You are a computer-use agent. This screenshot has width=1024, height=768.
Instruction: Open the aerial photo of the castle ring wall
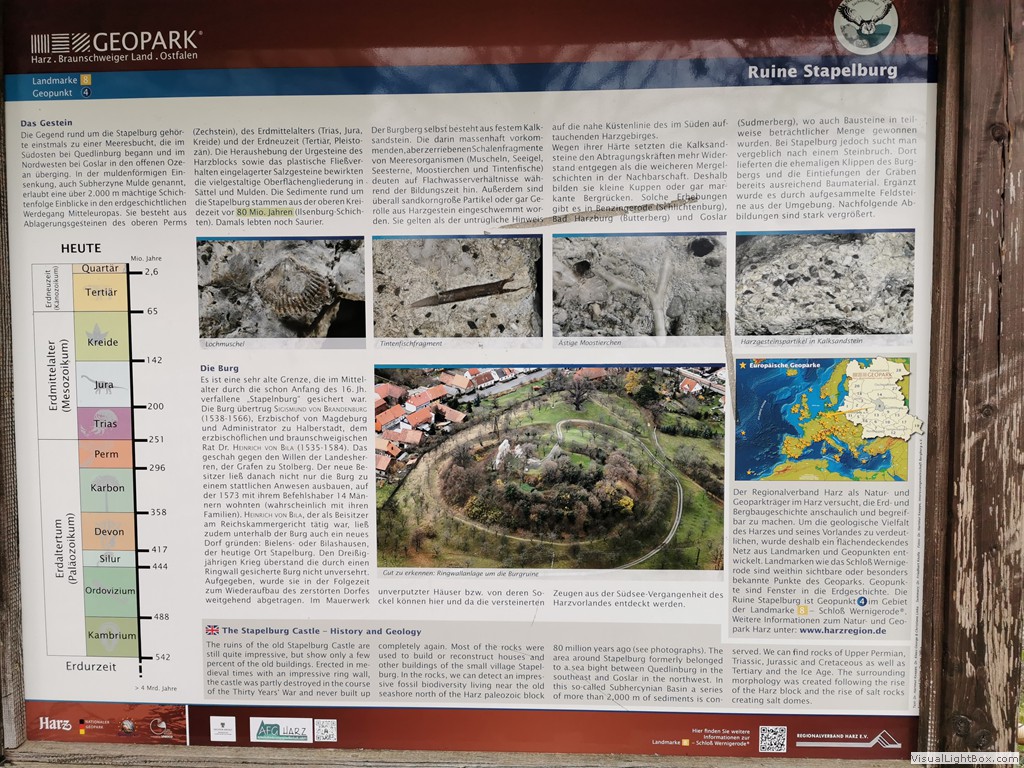pos(550,467)
